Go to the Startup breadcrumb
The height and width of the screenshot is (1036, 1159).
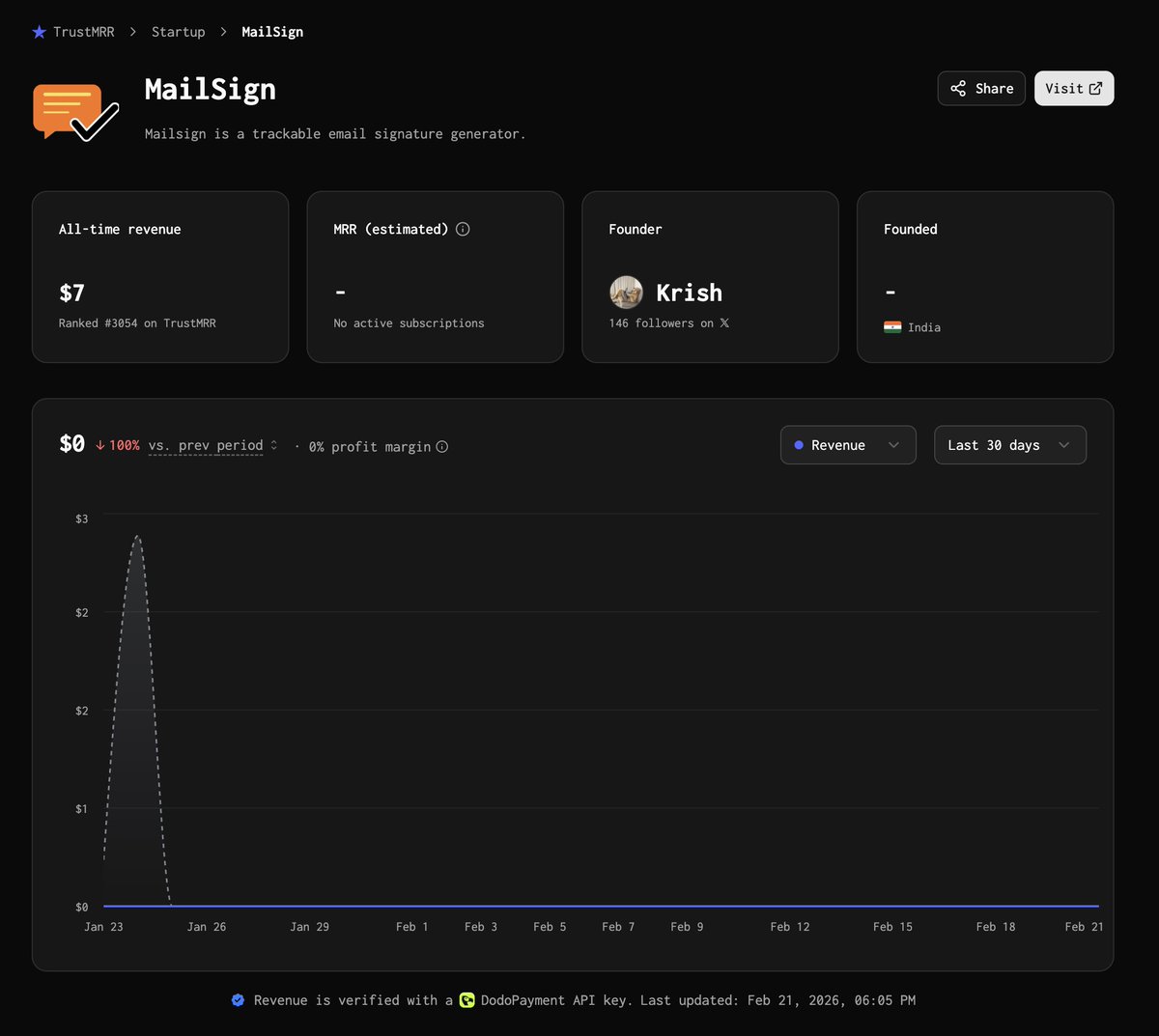(x=178, y=32)
